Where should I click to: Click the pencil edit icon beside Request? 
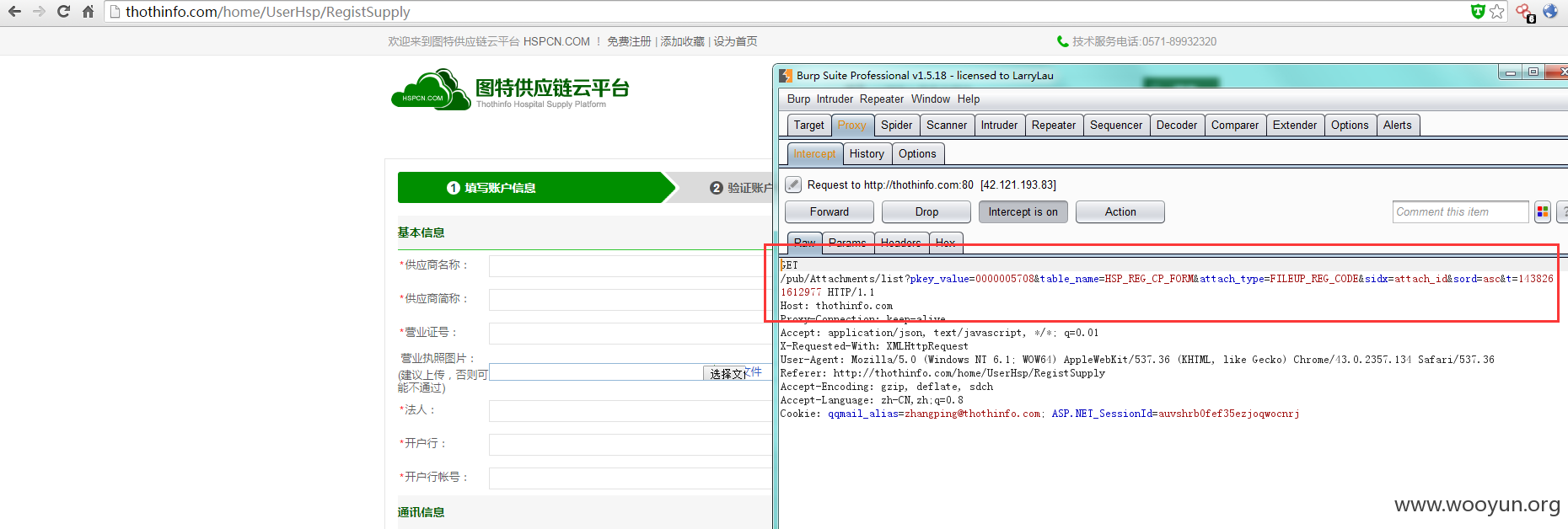(x=793, y=184)
